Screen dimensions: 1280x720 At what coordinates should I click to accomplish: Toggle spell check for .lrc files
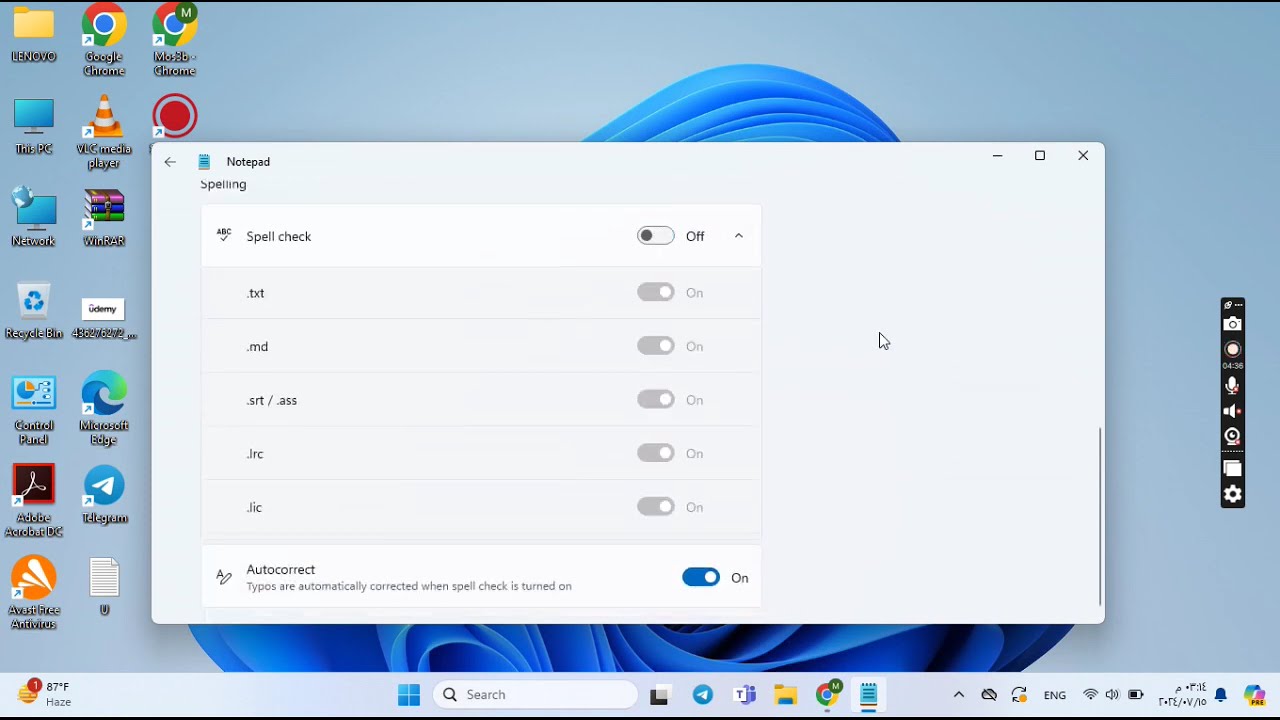point(655,453)
